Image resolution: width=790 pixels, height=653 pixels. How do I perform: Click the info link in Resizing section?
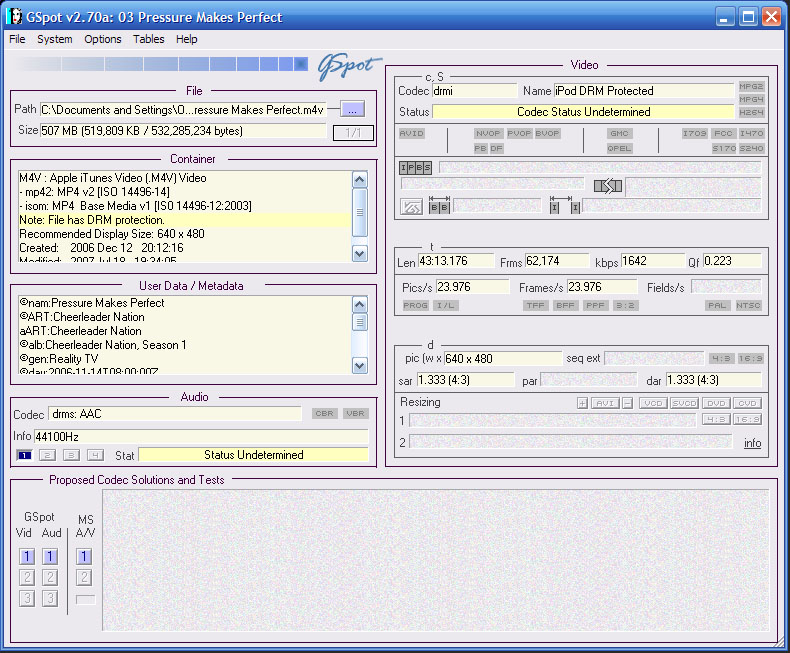(x=753, y=443)
